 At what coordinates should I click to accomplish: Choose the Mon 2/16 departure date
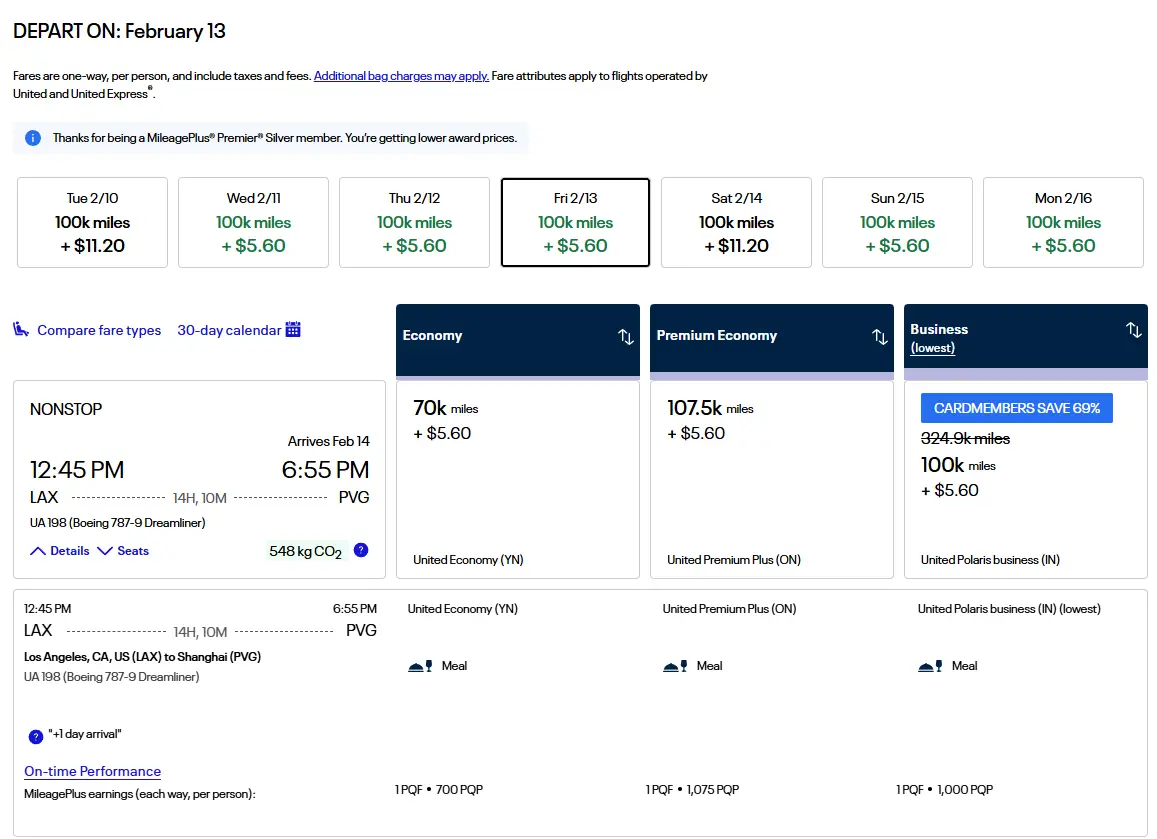coord(1063,222)
